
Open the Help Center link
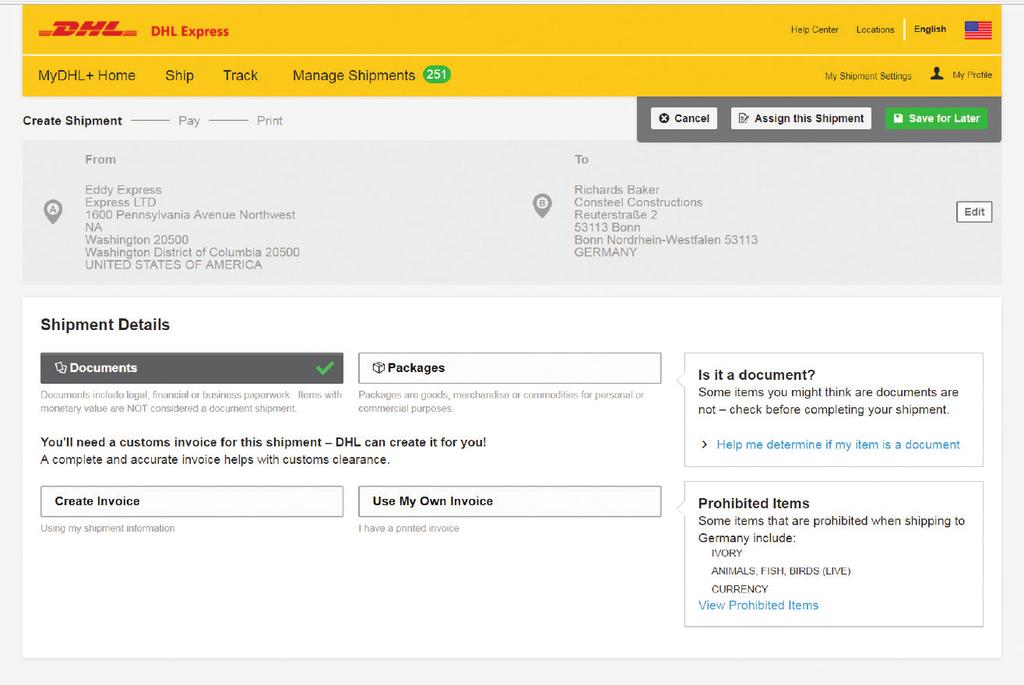[814, 29]
